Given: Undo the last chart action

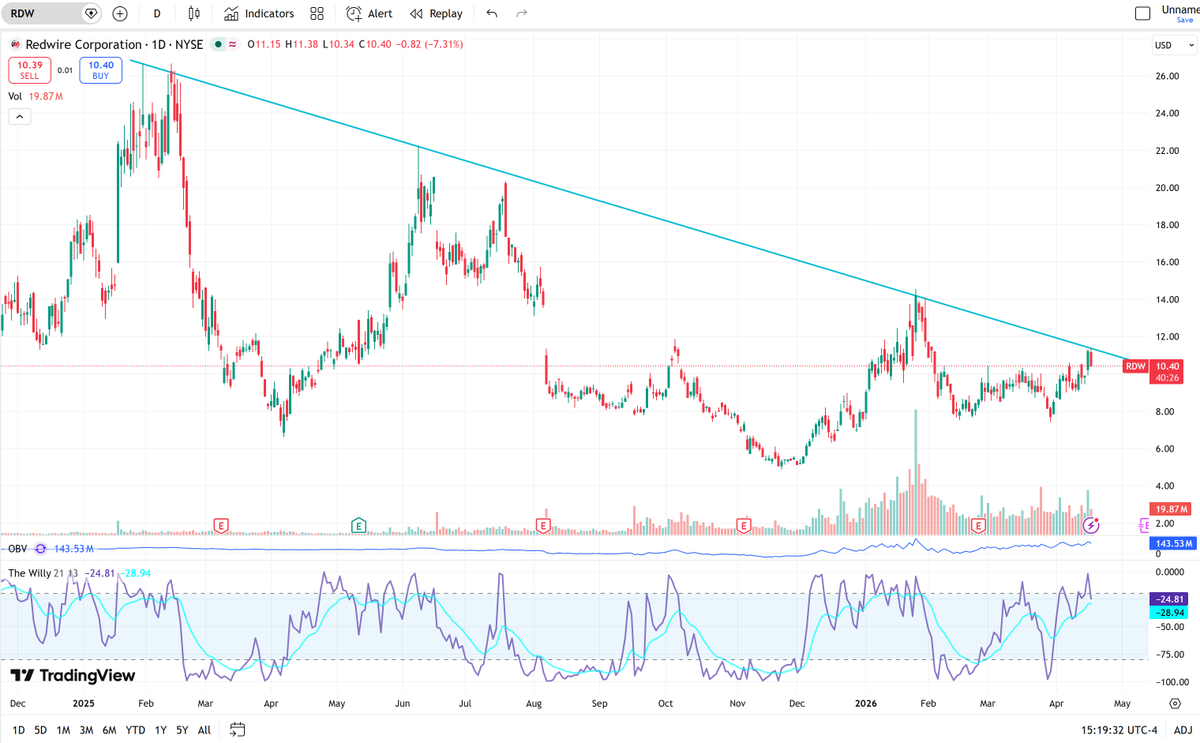Looking at the screenshot, I should click(x=491, y=14).
